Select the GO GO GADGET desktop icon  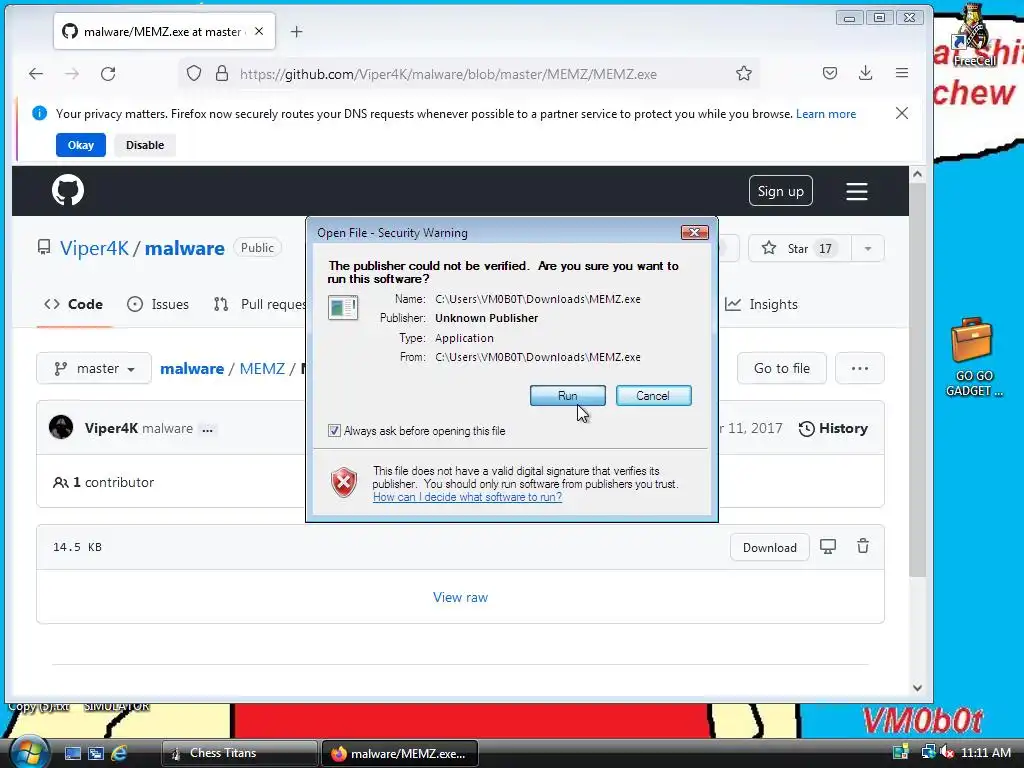pos(974,357)
